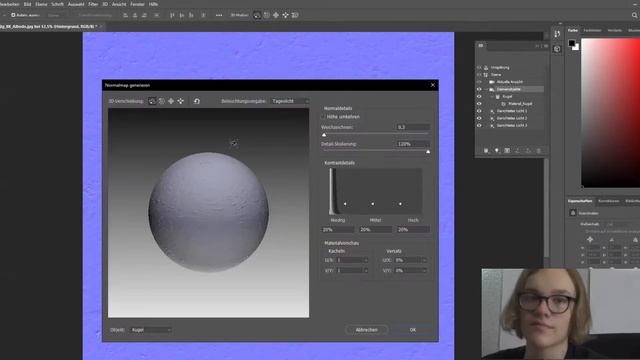
Task: Open the 3D menu
Action: 105,4
